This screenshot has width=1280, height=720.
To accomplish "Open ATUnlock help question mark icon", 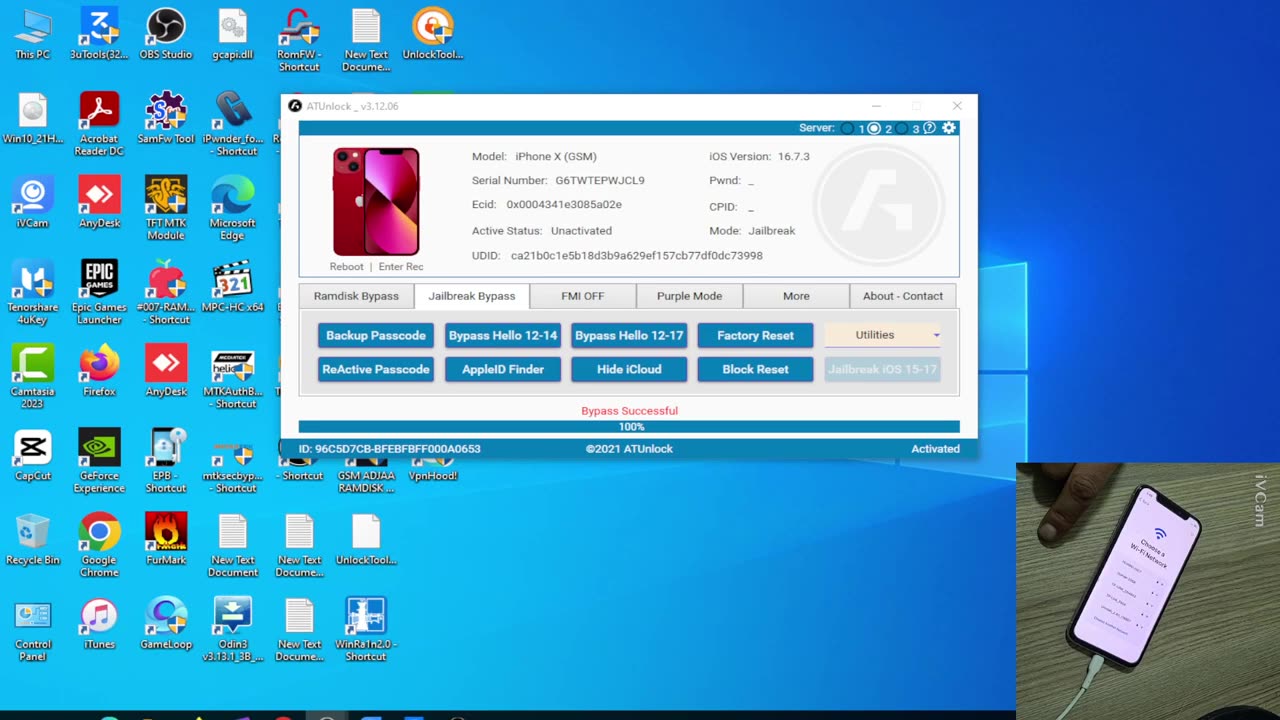I will tap(929, 128).
